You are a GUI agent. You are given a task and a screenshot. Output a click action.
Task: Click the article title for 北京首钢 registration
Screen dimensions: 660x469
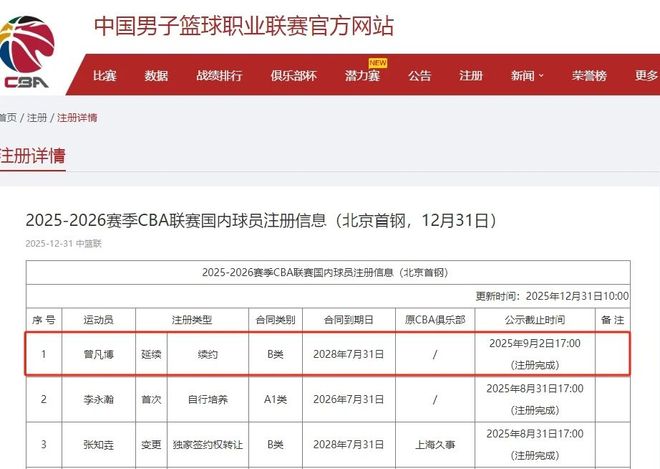click(260, 220)
